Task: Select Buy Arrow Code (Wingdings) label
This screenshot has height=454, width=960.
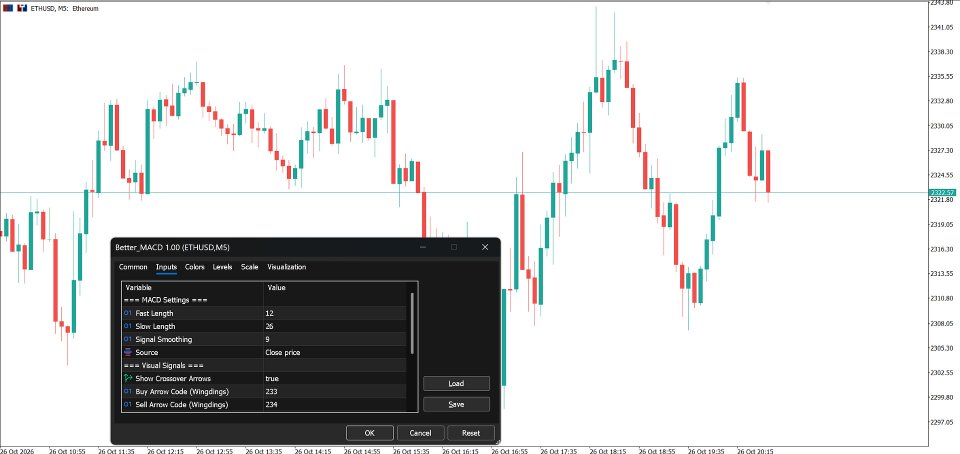Action: (x=181, y=392)
